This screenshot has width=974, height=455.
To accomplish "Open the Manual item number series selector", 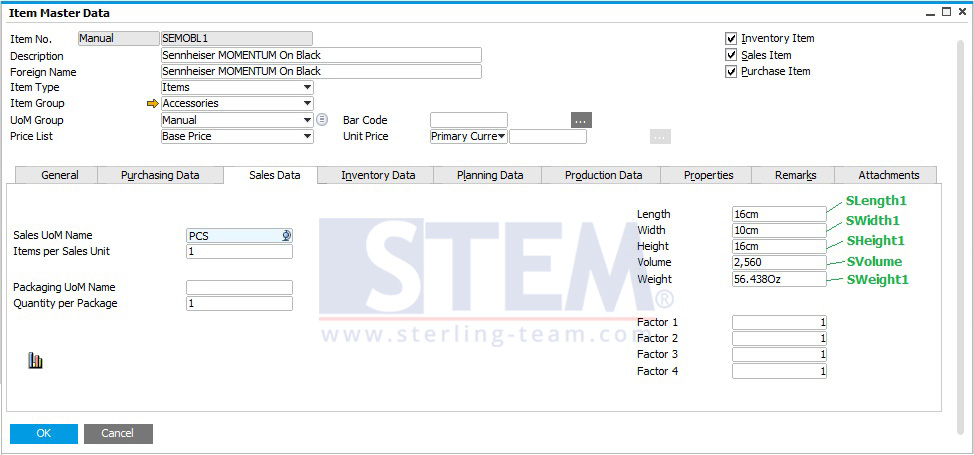I will [x=119, y=39].
